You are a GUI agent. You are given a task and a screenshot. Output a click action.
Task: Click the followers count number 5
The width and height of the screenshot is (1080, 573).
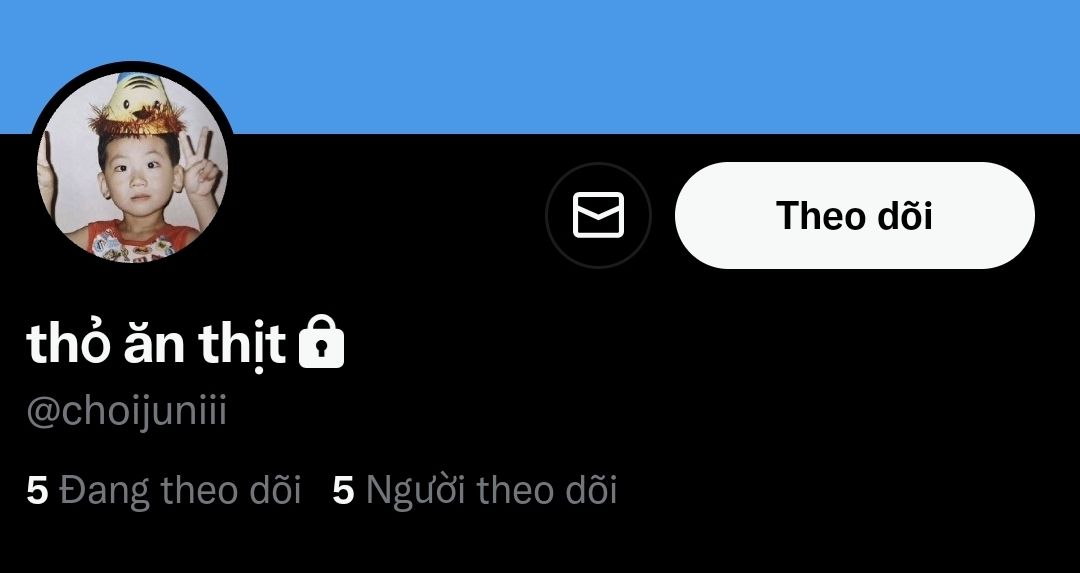coord(343,490)
